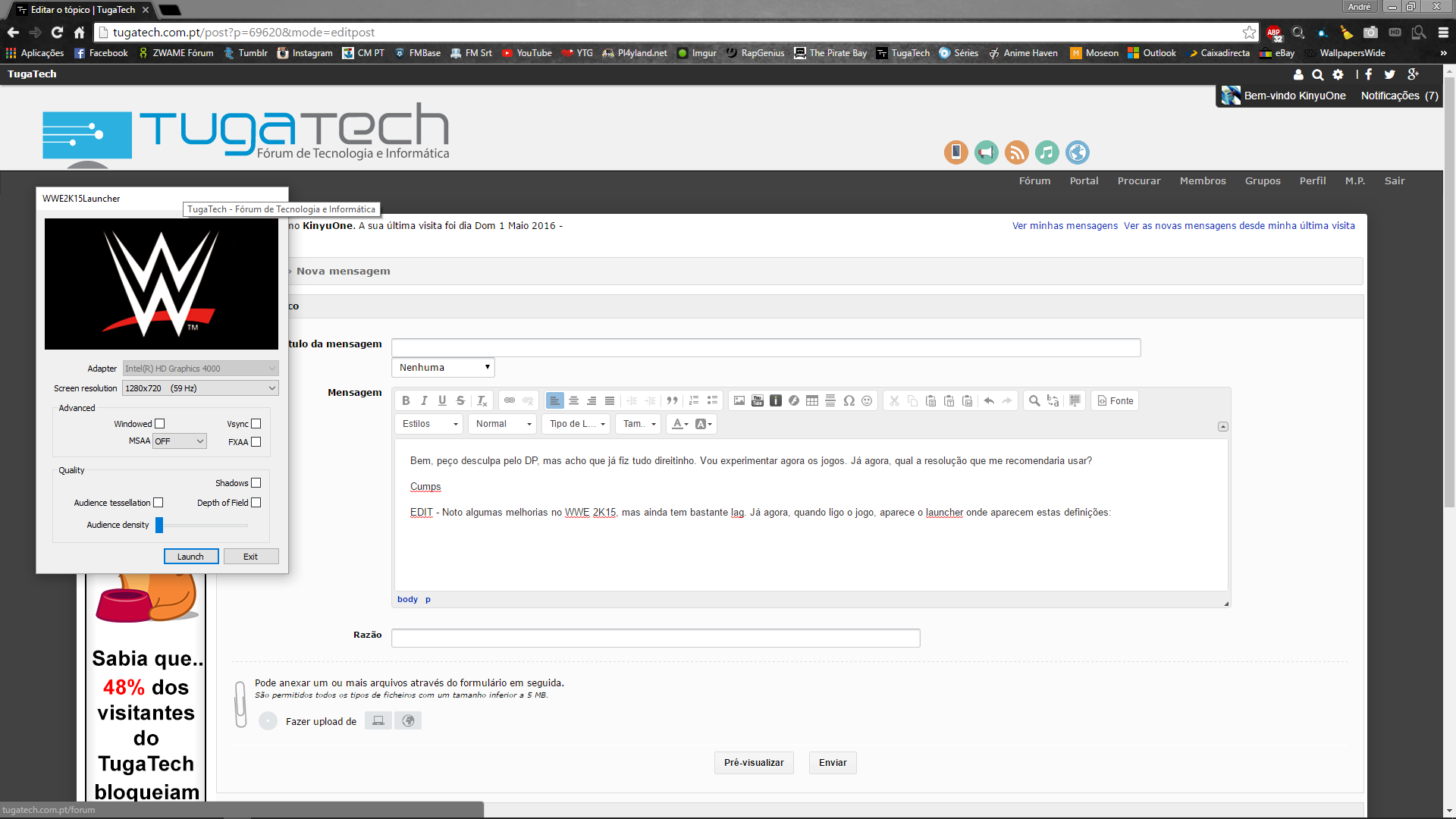This screenshot has width=1456, height=819.
Task: Open the Estilos styles dropdown
Action: click(430, 424)
